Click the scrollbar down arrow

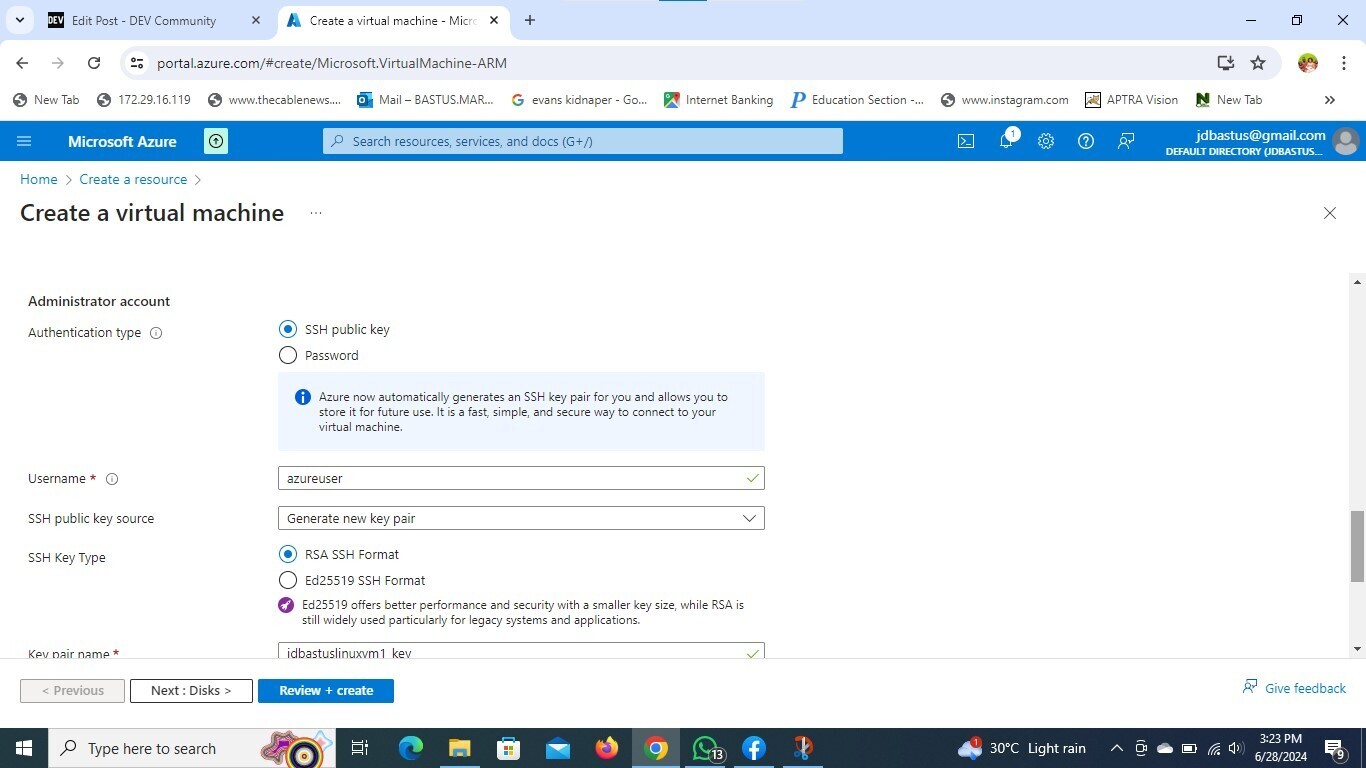pos(1357,649)
